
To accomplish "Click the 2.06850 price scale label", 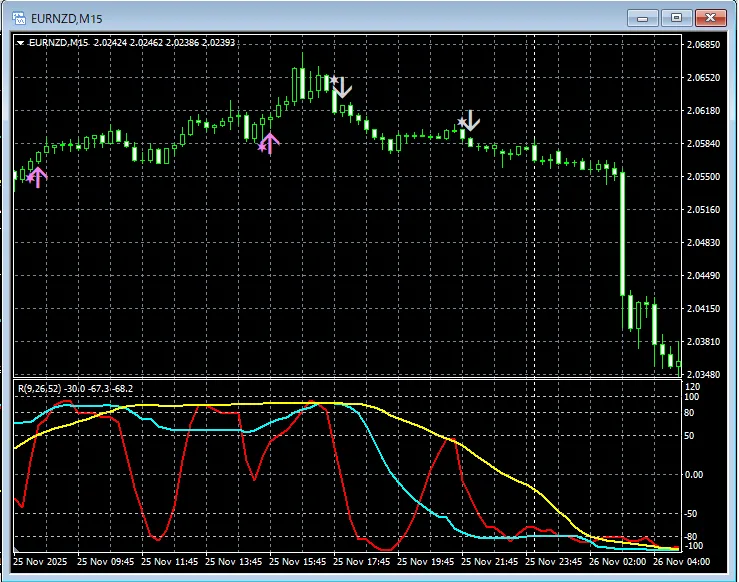I will [704, 45].
